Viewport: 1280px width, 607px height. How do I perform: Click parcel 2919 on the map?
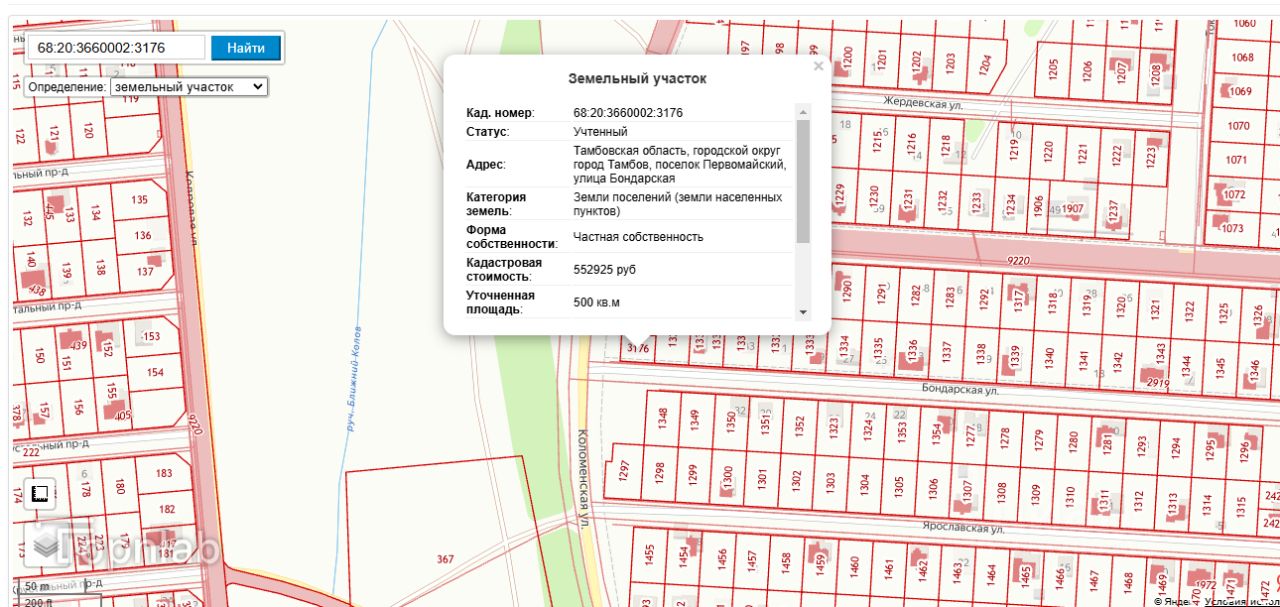point(1157,382)
